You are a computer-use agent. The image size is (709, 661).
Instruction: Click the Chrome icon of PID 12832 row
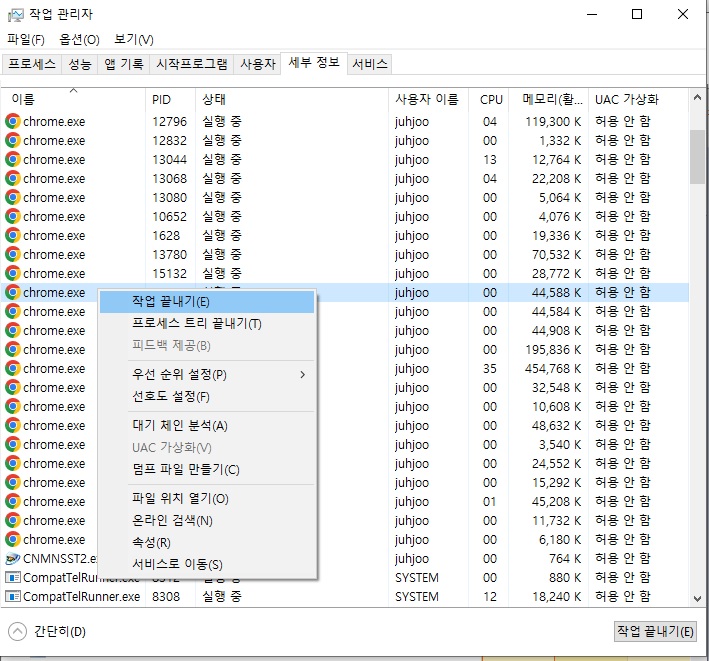[13, 140]
